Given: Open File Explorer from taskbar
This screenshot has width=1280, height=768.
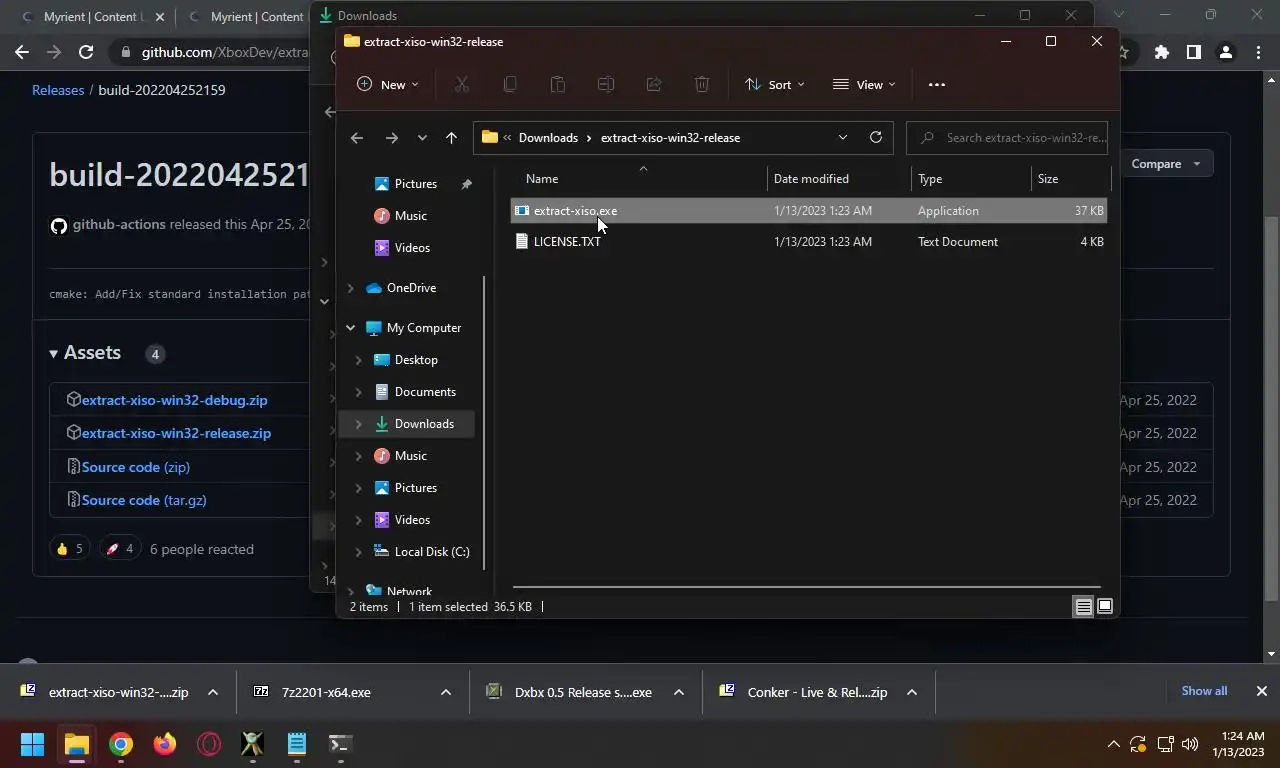Looking at the screenshot, I should pos(77,744).
